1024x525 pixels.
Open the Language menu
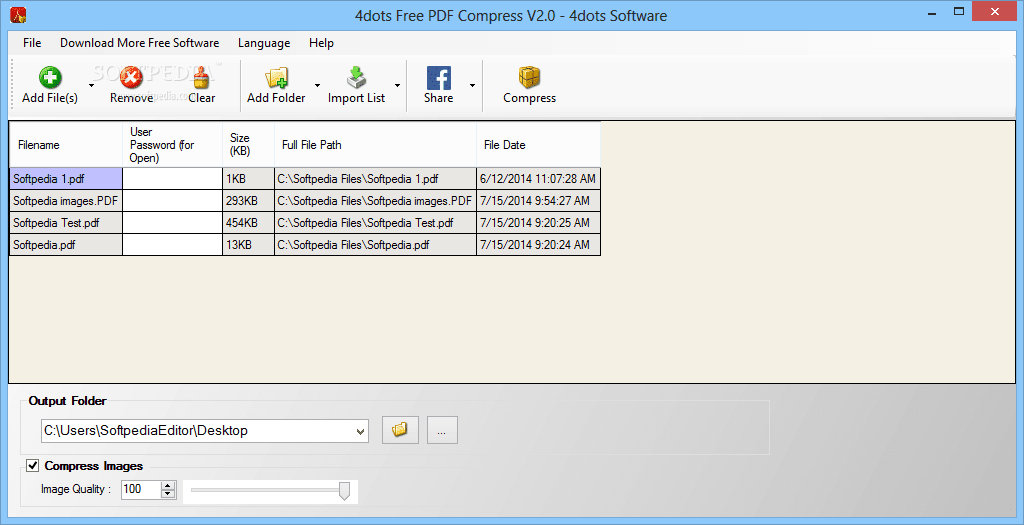click(264, 43)
